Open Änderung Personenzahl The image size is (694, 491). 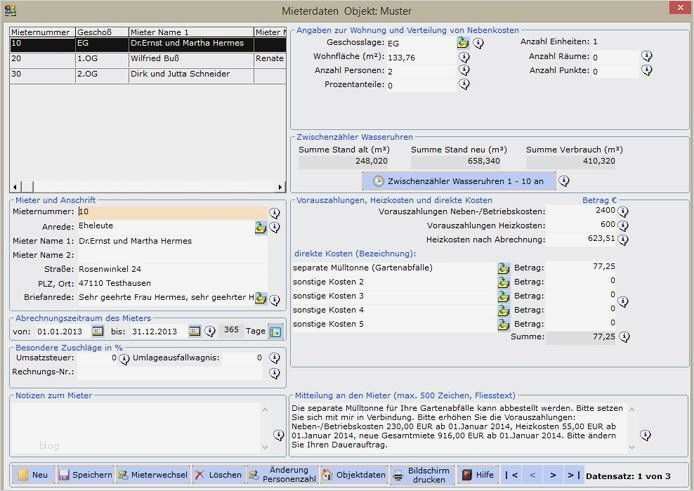click(282, 475)
